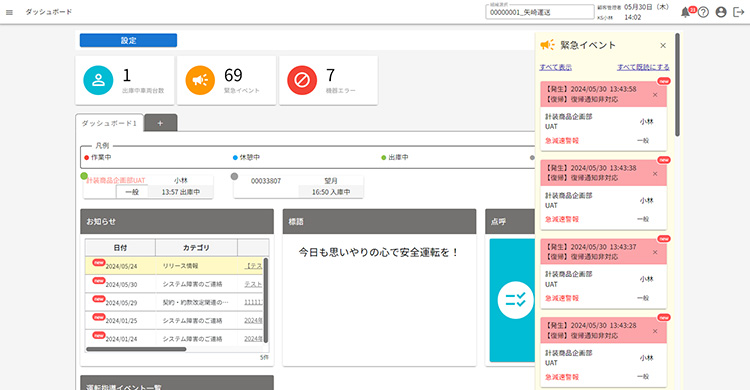Image resolution: width=750 pixels, height=390 pixels.
Task: Click the 急減速警報 label in 13:43:38 card
Action: pyautogui.click(x=562, y=219)
